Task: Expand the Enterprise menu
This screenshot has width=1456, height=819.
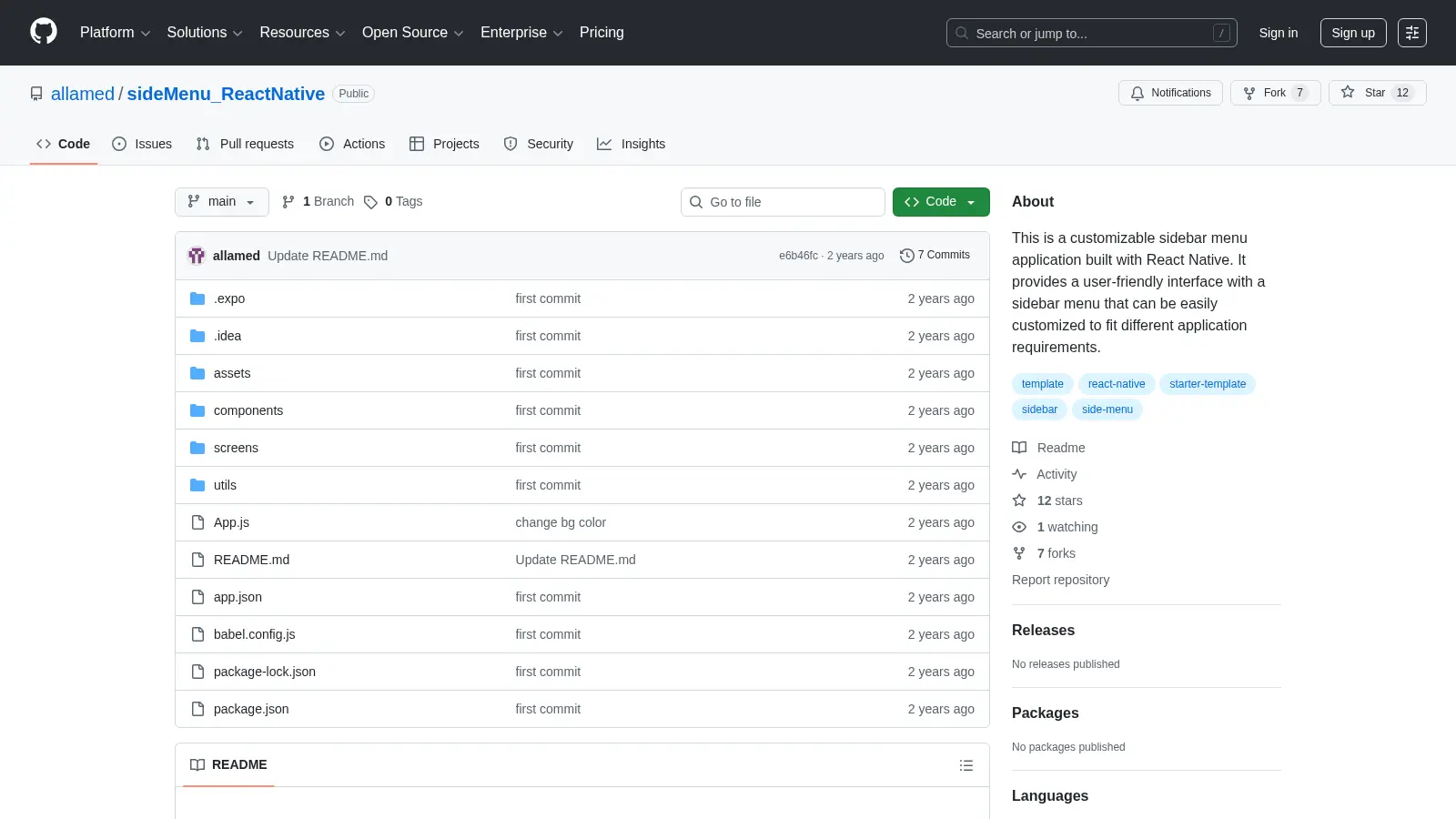Action: tap(521, 33)
